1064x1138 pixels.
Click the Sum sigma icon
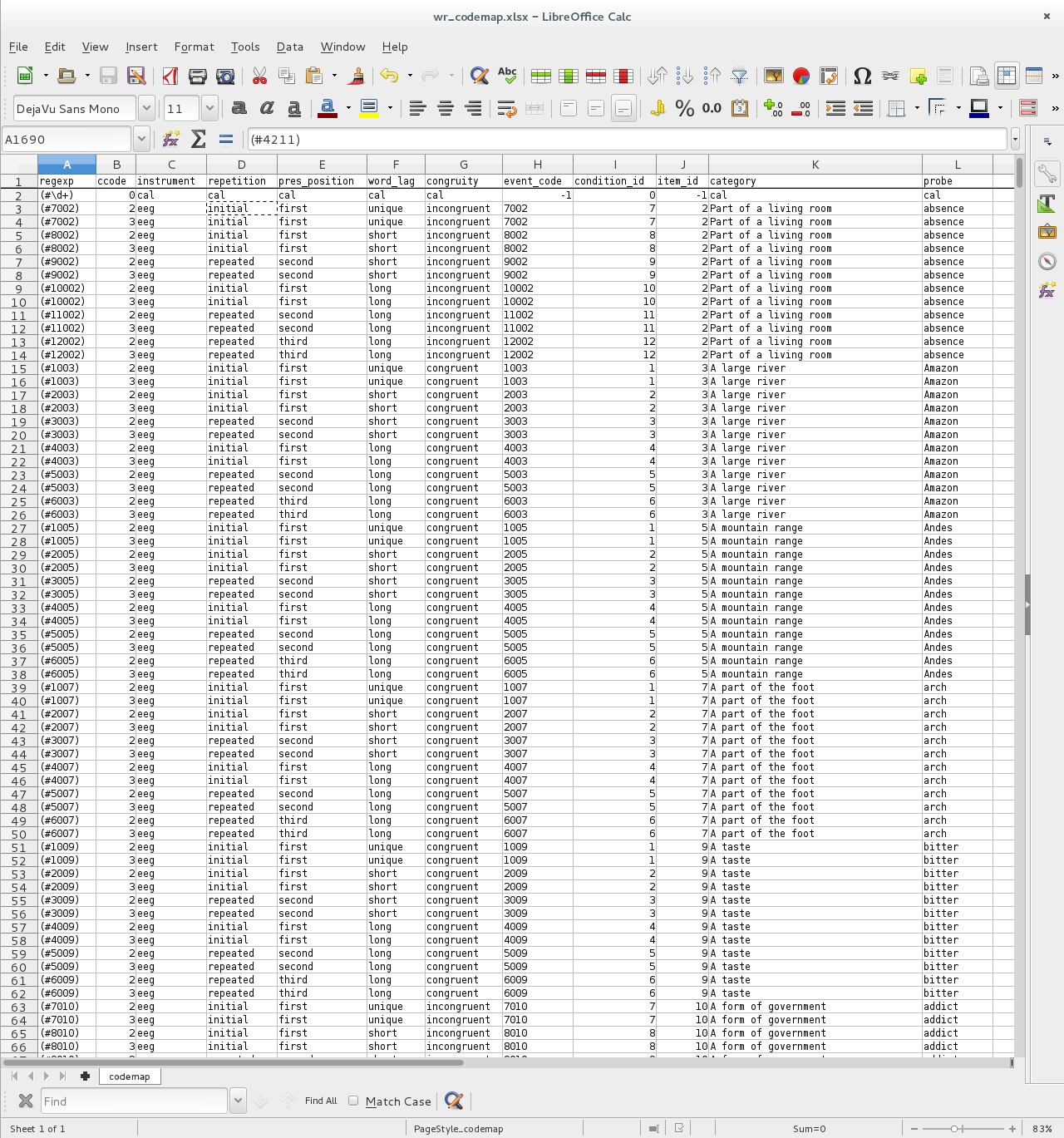[199, 139]
